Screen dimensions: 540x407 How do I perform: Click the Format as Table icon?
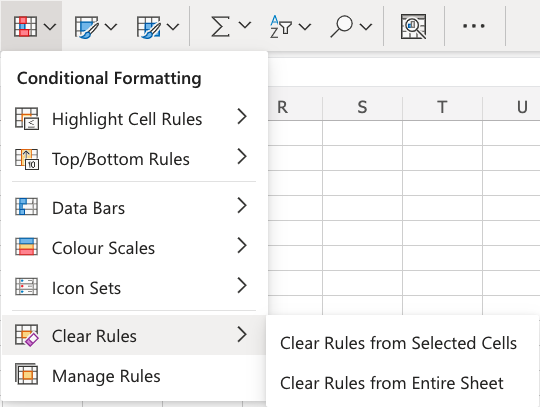(x=86, y=27)
